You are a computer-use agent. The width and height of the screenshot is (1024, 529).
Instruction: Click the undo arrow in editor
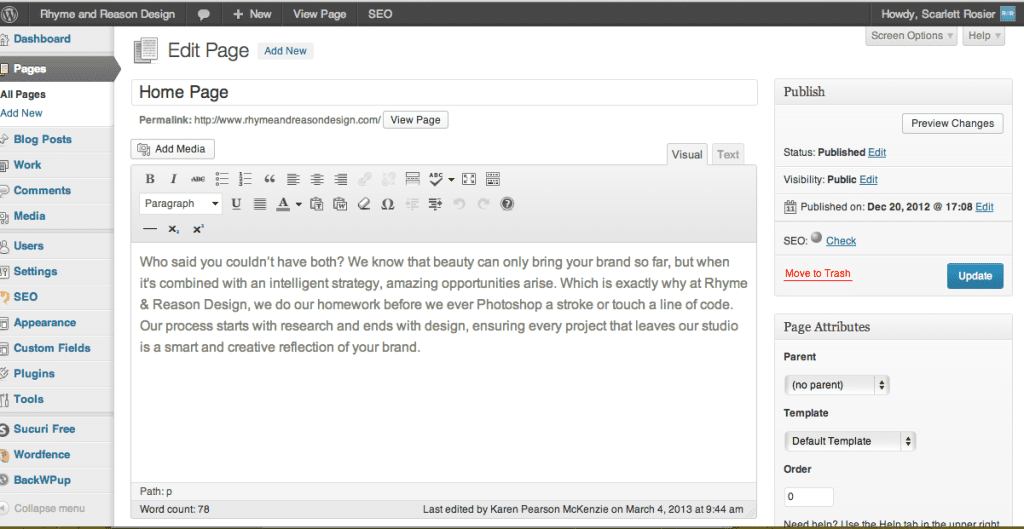[x=459, y=204]
